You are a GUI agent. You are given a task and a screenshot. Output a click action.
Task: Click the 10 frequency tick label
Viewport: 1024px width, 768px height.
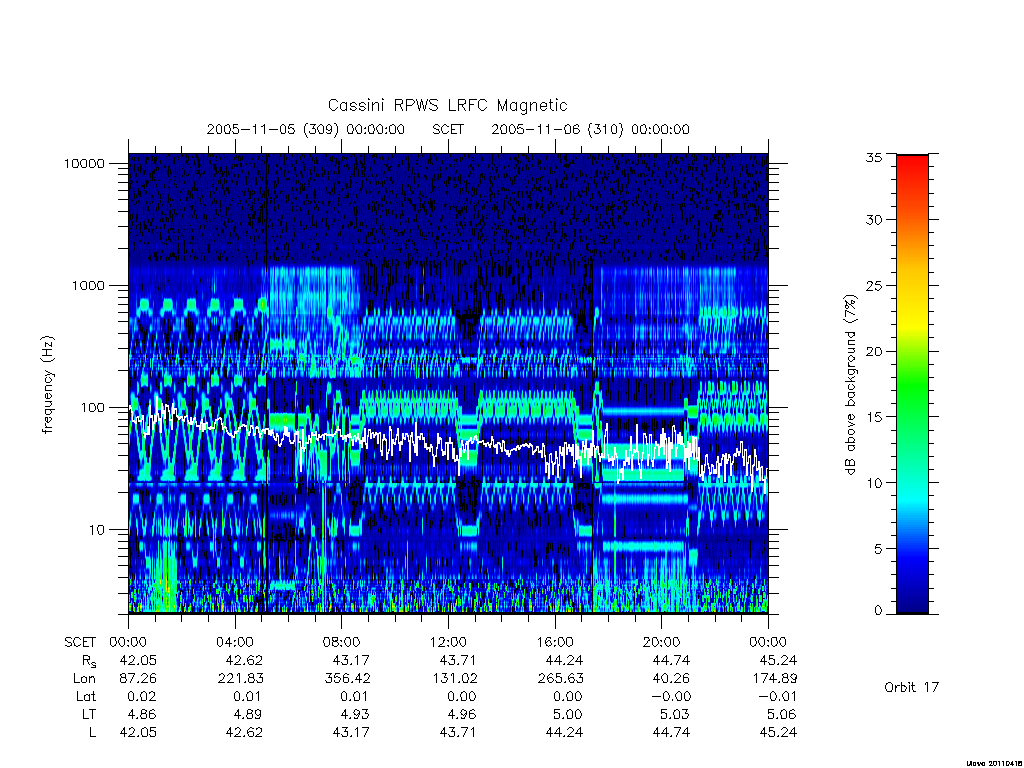(97, 530)
